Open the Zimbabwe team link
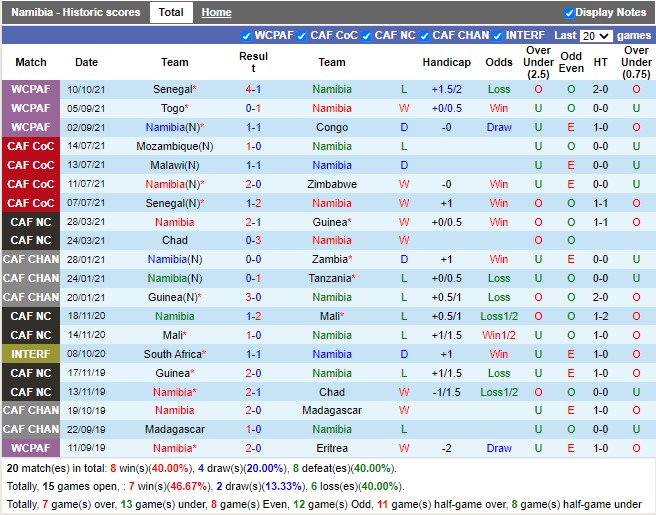Viewport: 656px width, 515px height. click(x=332, y=184)
